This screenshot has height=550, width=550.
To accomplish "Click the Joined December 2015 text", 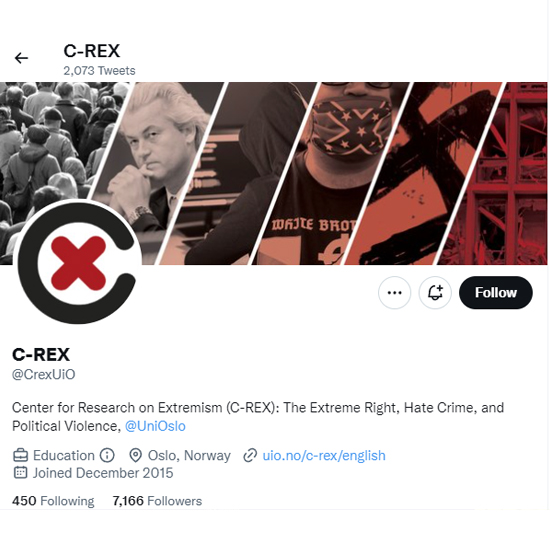I will tap(103, 473).
